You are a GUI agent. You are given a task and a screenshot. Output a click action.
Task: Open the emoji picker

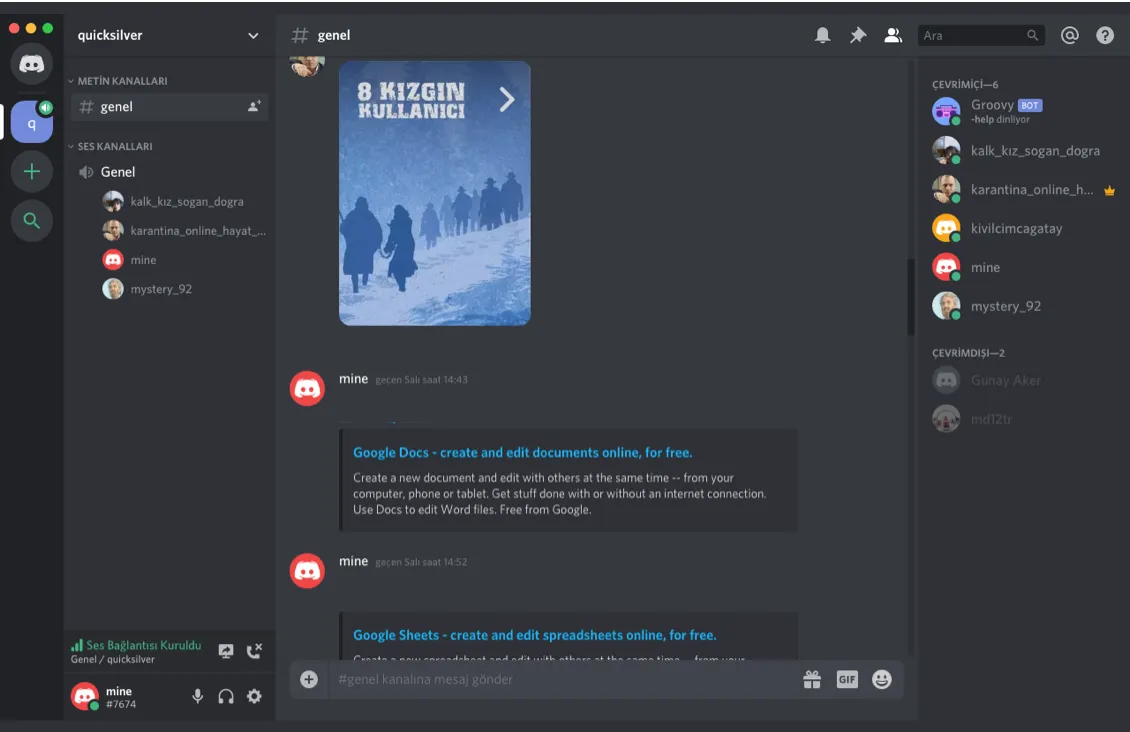(881, 678)
